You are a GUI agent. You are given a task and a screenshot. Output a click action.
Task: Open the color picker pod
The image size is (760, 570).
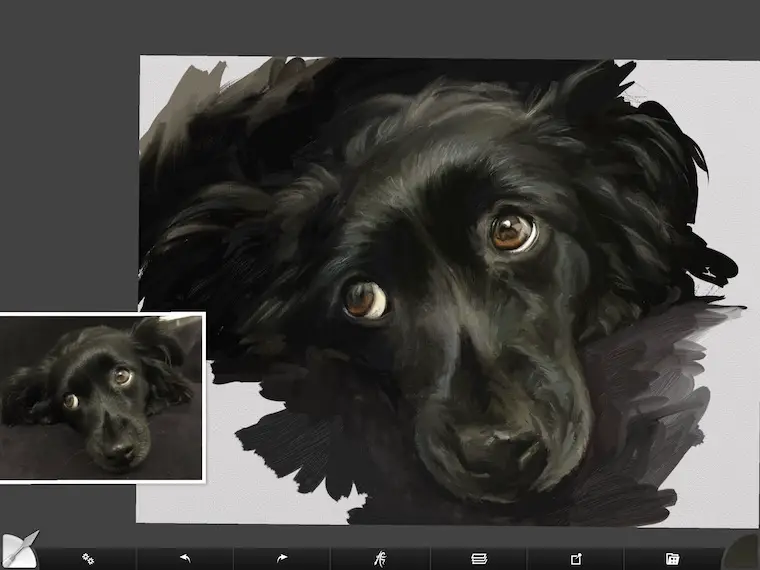[745, 553]
